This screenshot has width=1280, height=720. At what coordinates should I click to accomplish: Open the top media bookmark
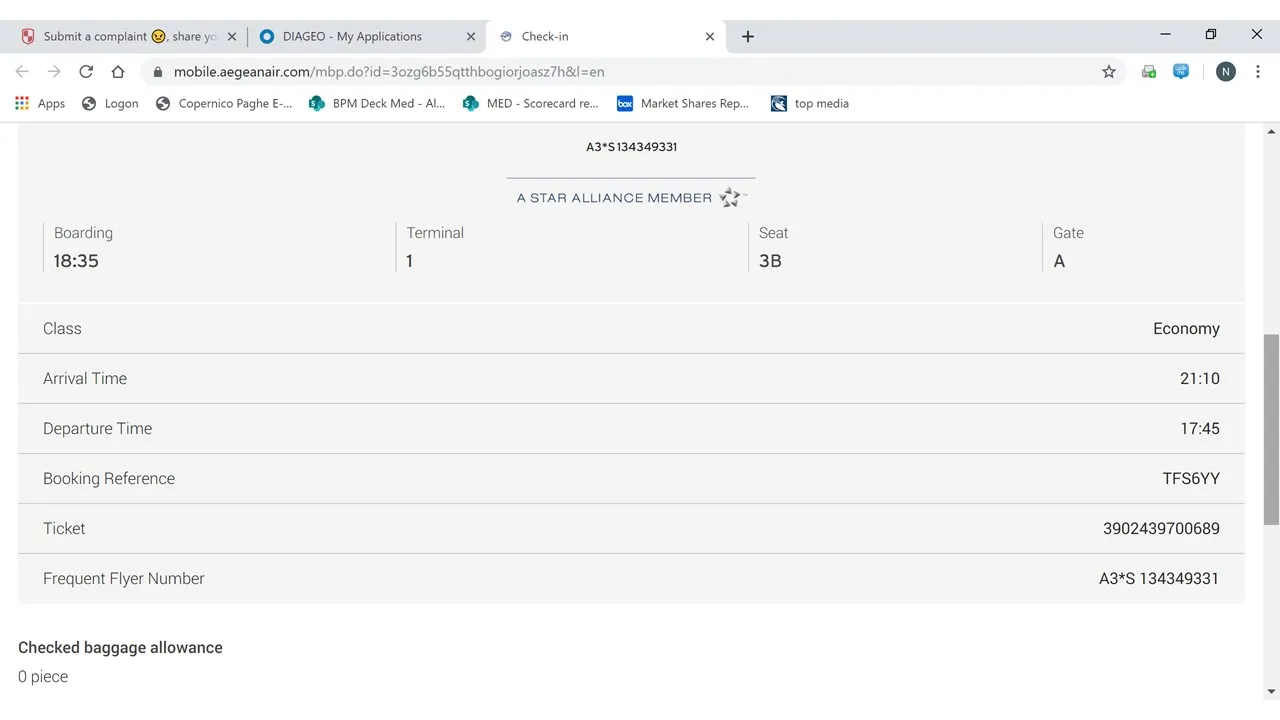click(x=810, y=103)
